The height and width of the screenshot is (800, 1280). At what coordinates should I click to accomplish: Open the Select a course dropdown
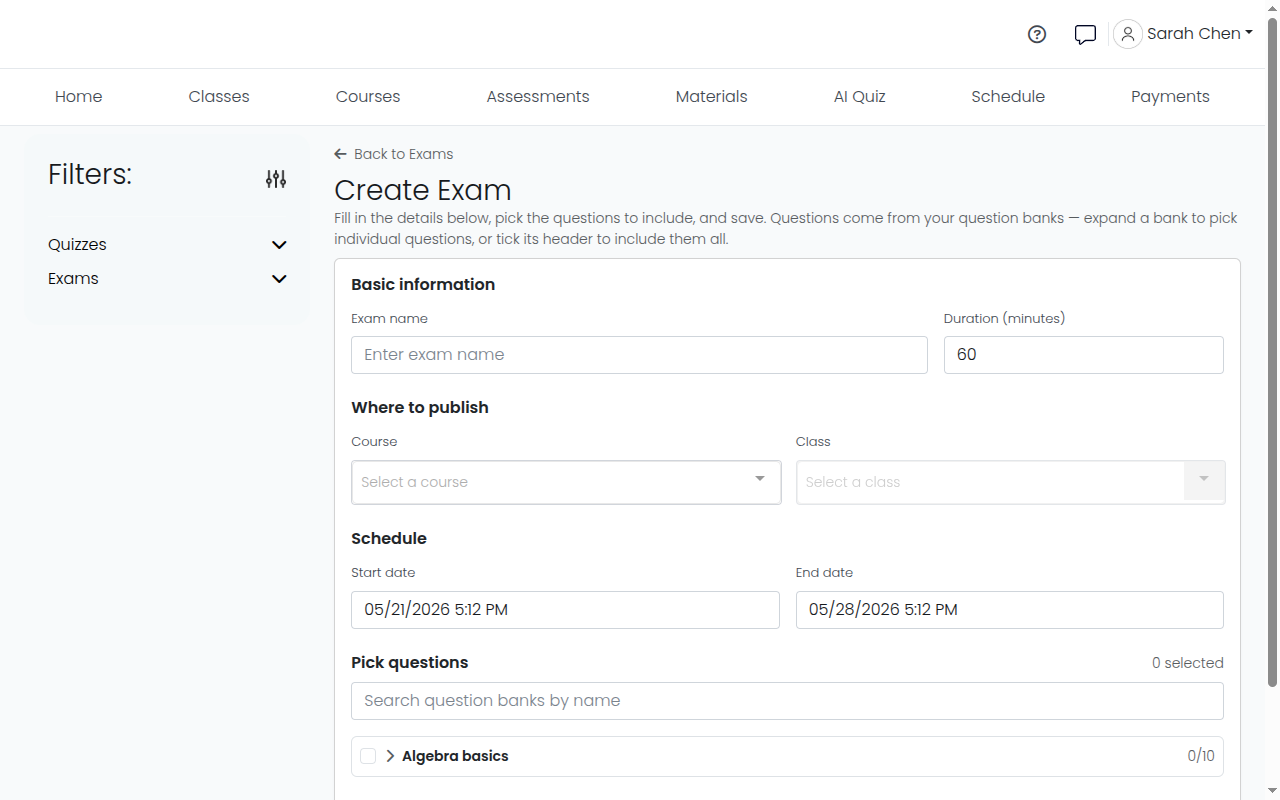tap(566, 482)
